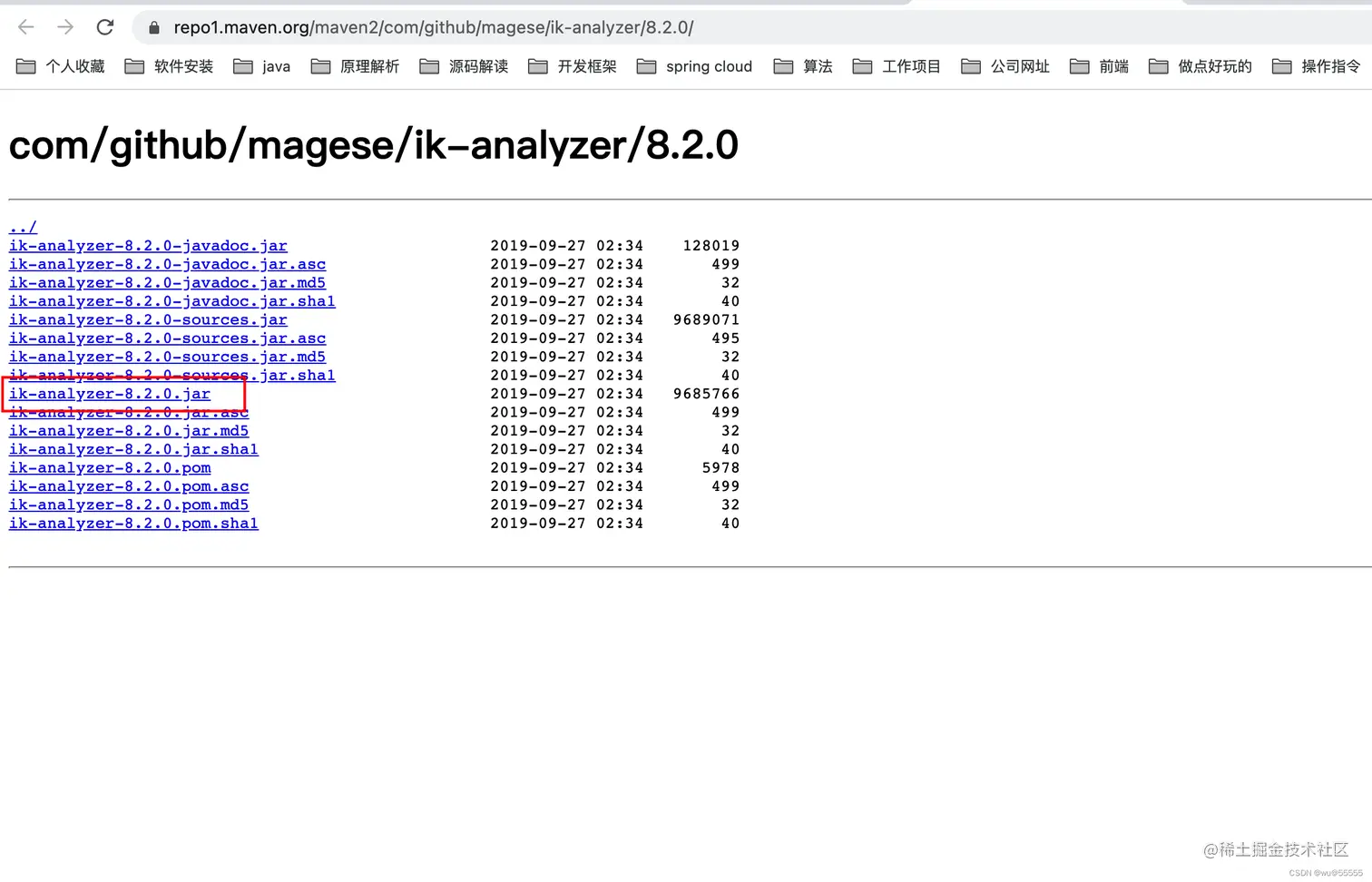
Task: Click the browser forward arrow
Action: click(x=65, y=27)
